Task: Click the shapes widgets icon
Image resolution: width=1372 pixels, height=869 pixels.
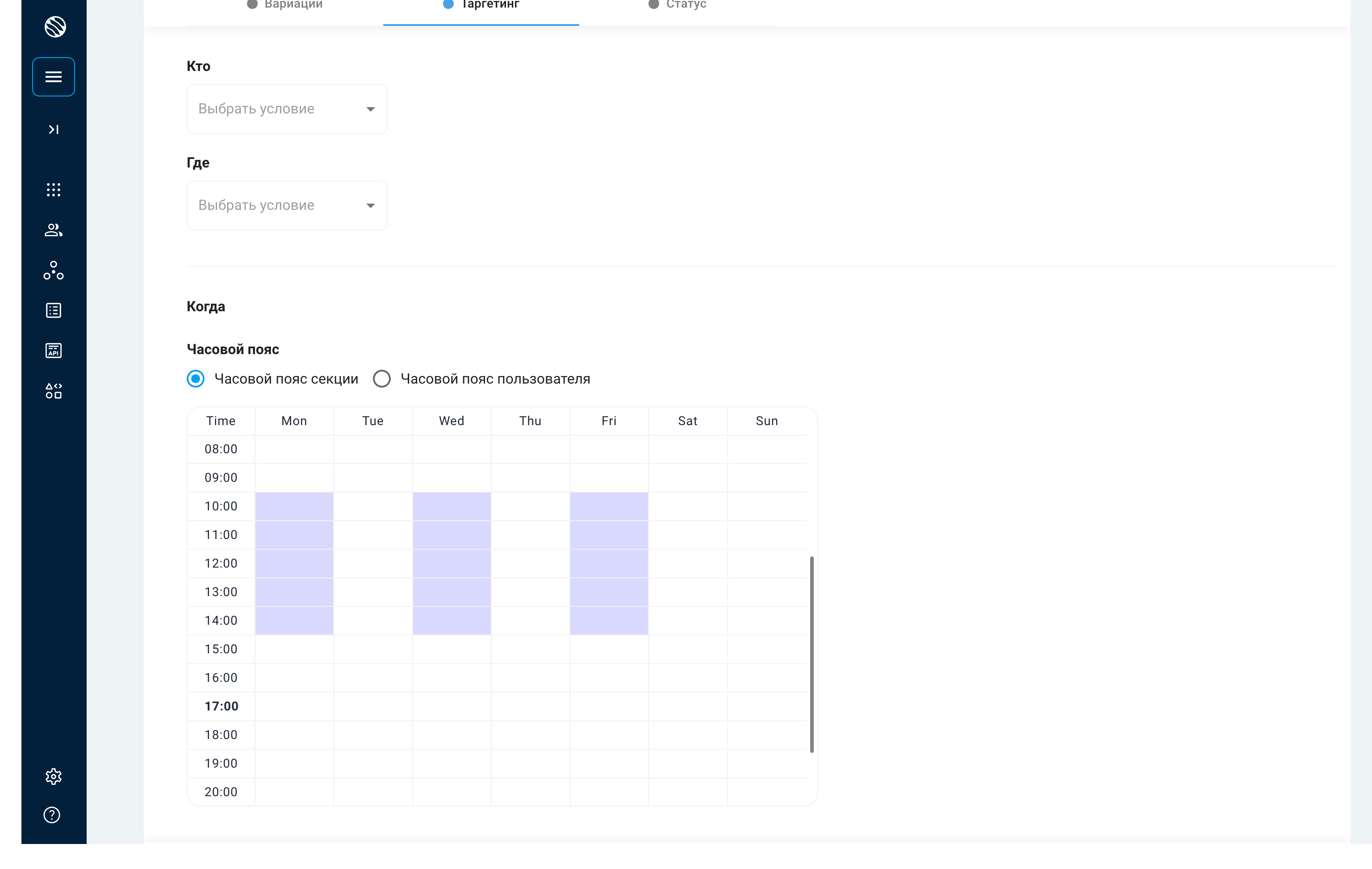Action: click(x=54, y=391)
